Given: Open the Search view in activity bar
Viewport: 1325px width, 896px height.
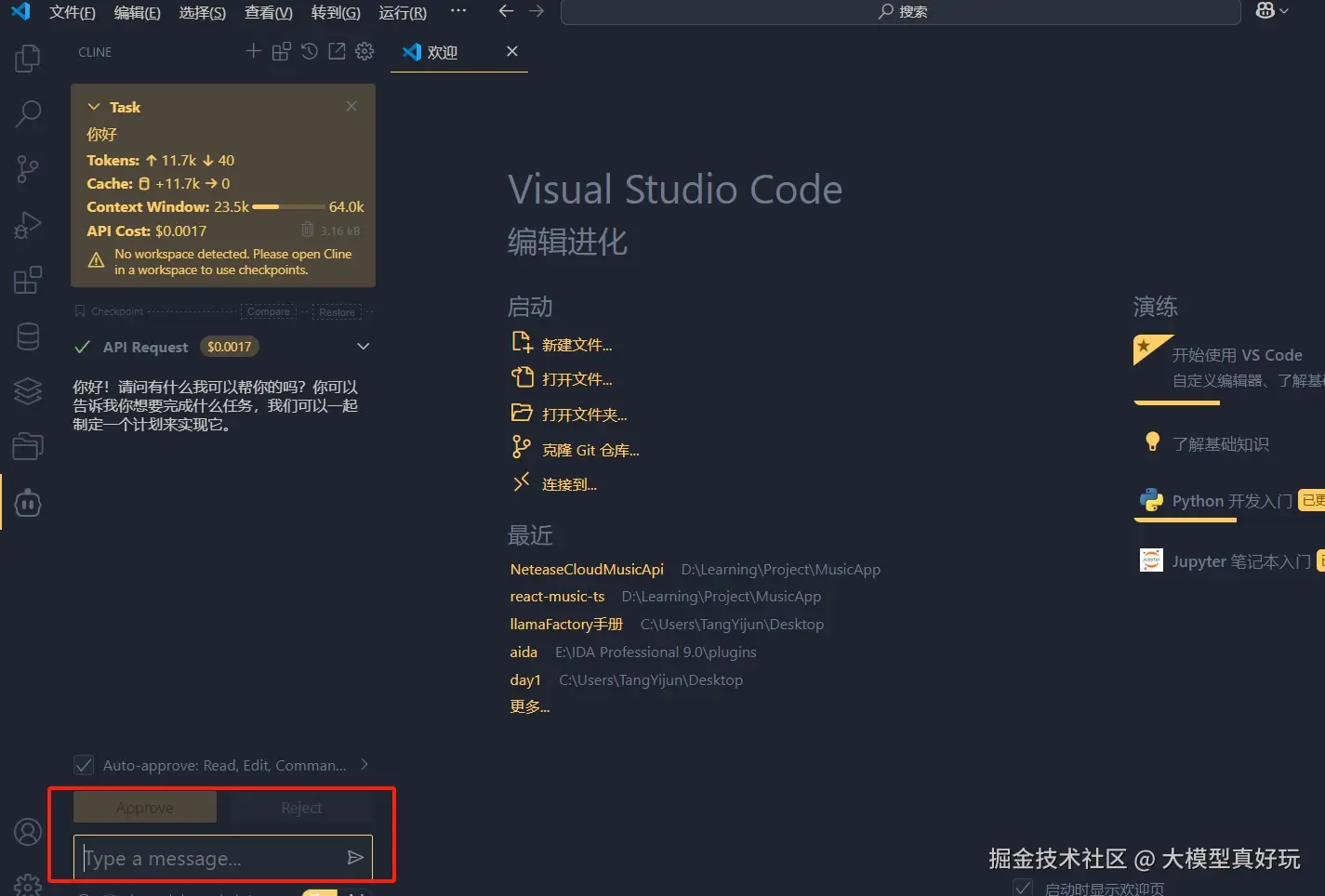Looking at the screenshot, I should [28, 113].
